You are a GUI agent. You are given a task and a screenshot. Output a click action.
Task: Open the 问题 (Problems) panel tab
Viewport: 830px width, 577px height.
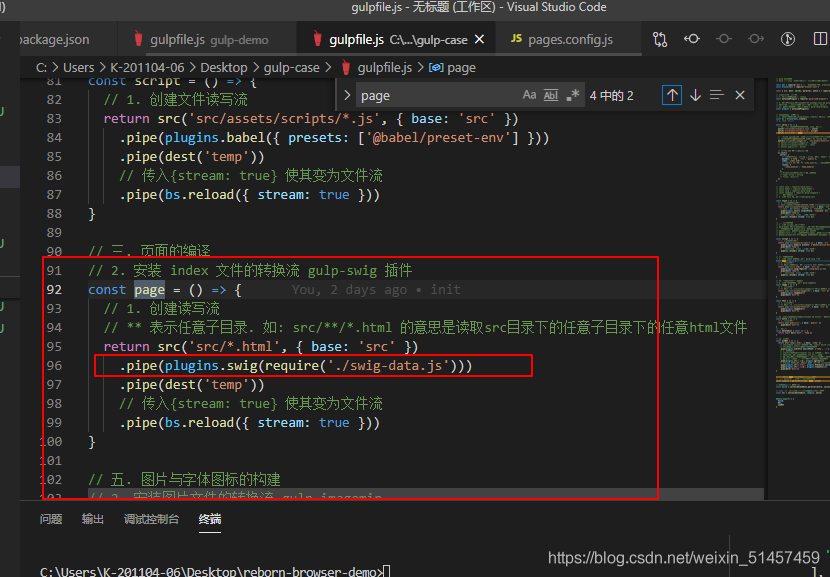pos(51,519)
